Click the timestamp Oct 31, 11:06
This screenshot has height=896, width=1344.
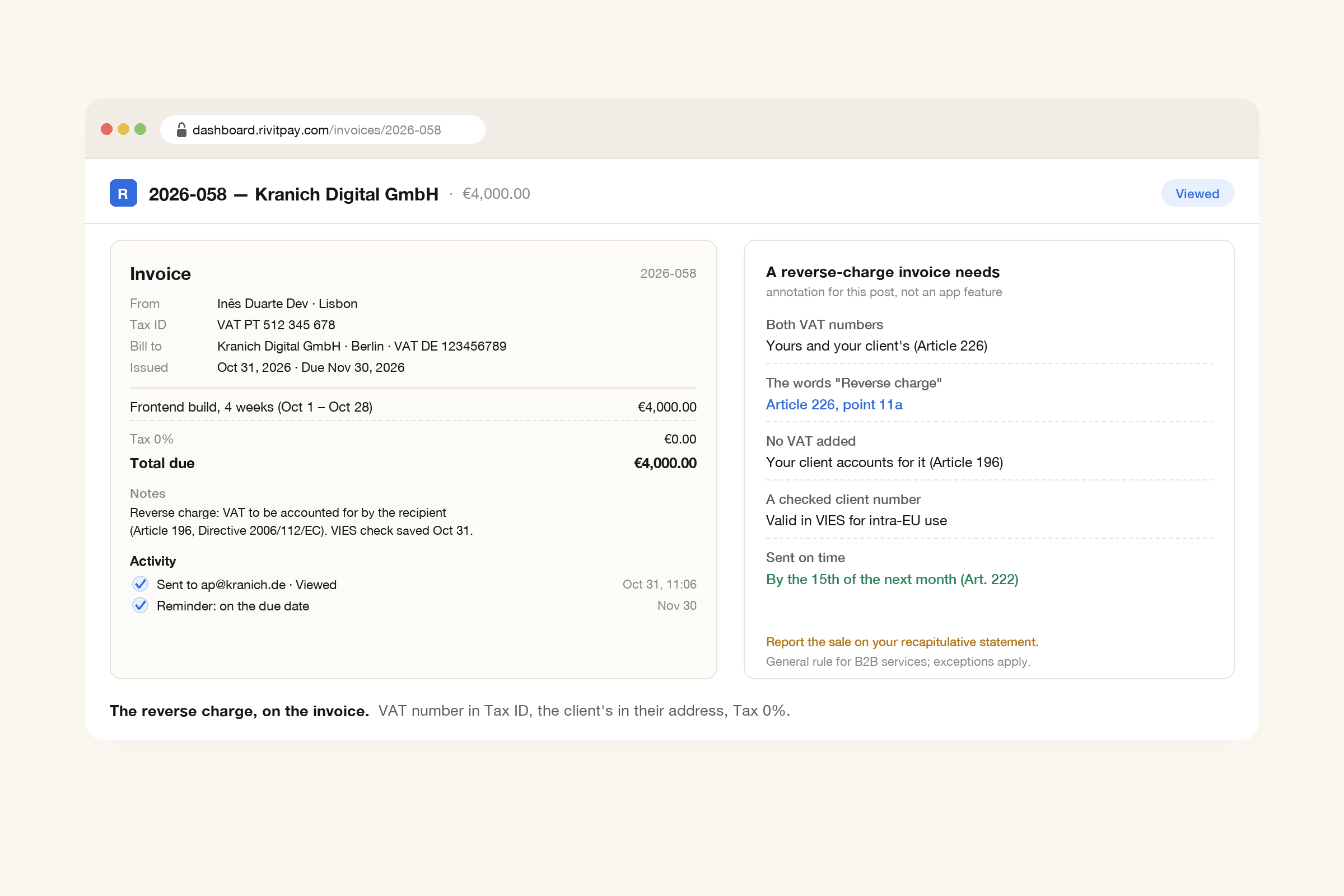click(660, 584)
